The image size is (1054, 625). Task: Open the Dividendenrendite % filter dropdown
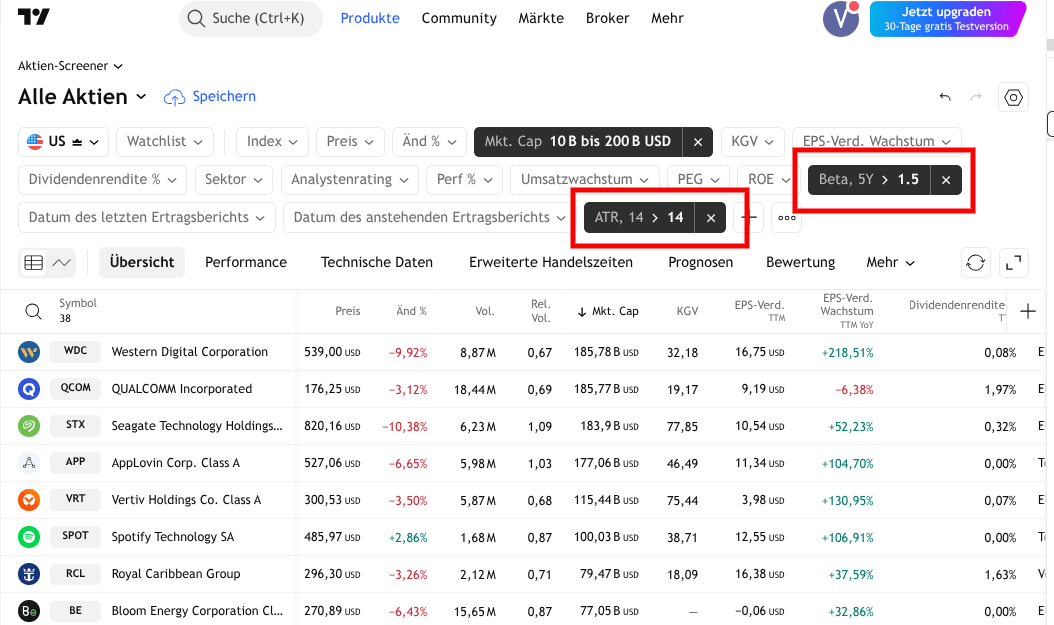[102, 179]
